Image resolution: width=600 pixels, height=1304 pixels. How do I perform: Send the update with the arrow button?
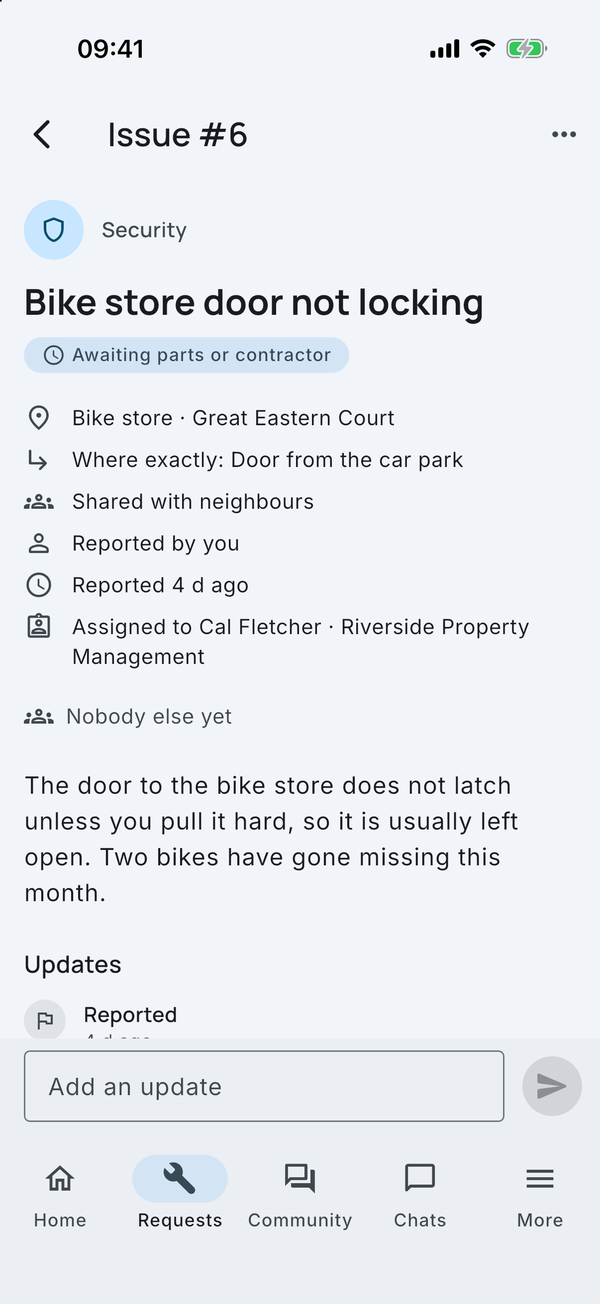552,1086
